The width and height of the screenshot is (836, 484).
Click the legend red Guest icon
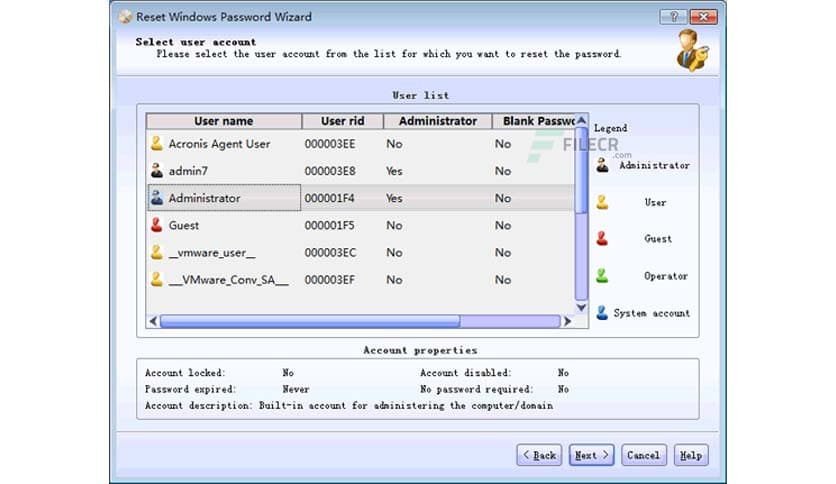602,238
